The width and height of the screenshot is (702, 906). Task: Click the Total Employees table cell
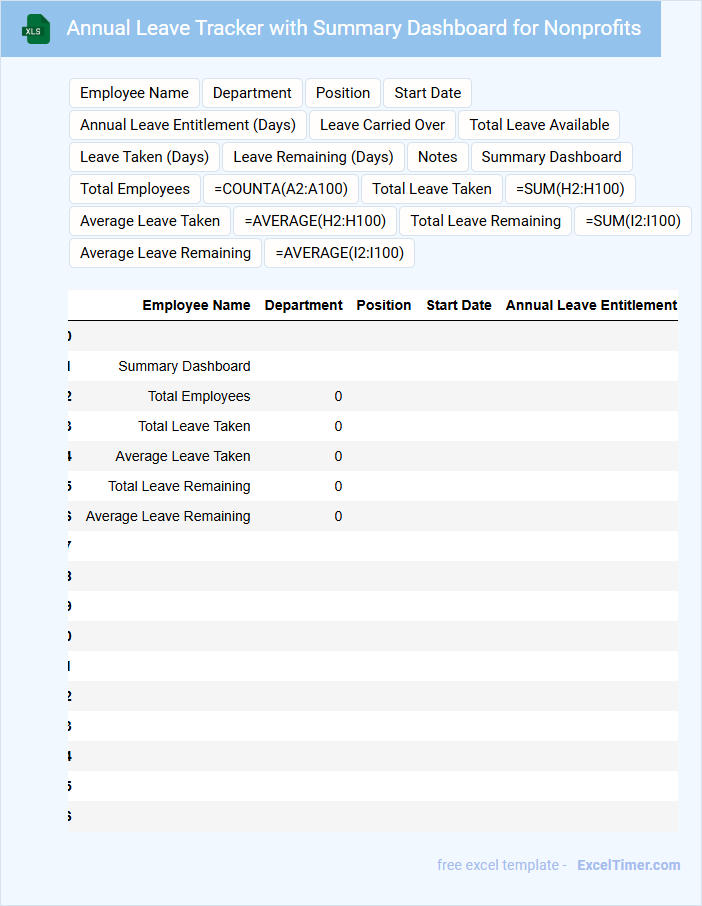pos(199,396)
